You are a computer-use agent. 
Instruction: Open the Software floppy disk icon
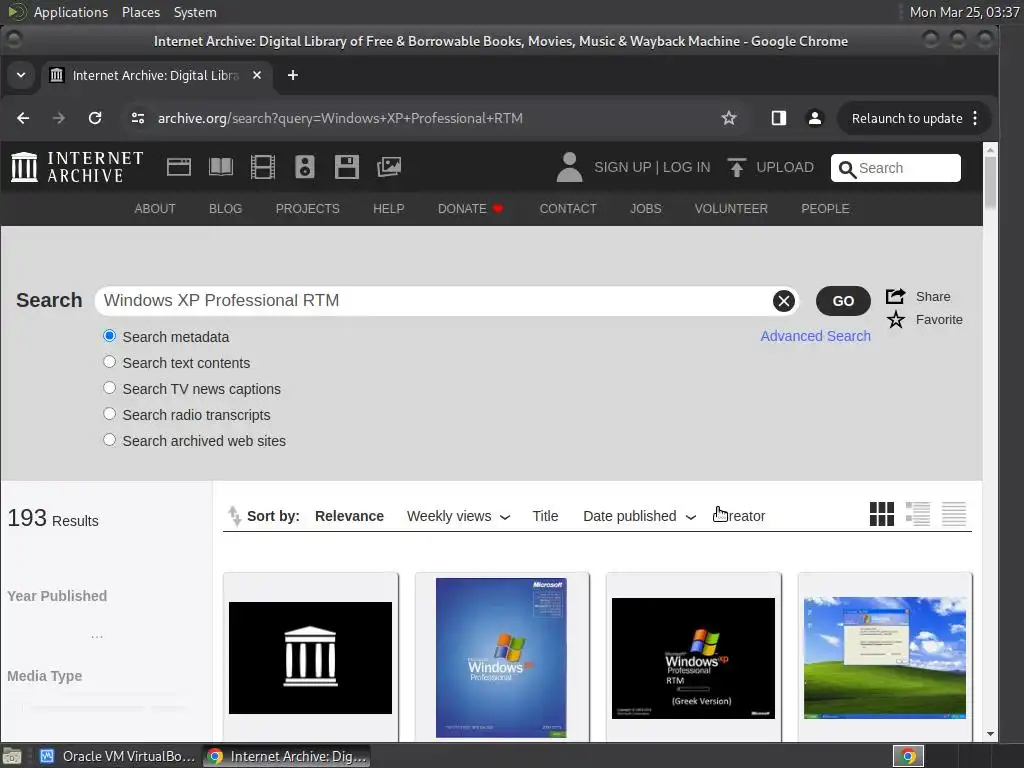tap(347, 167)
